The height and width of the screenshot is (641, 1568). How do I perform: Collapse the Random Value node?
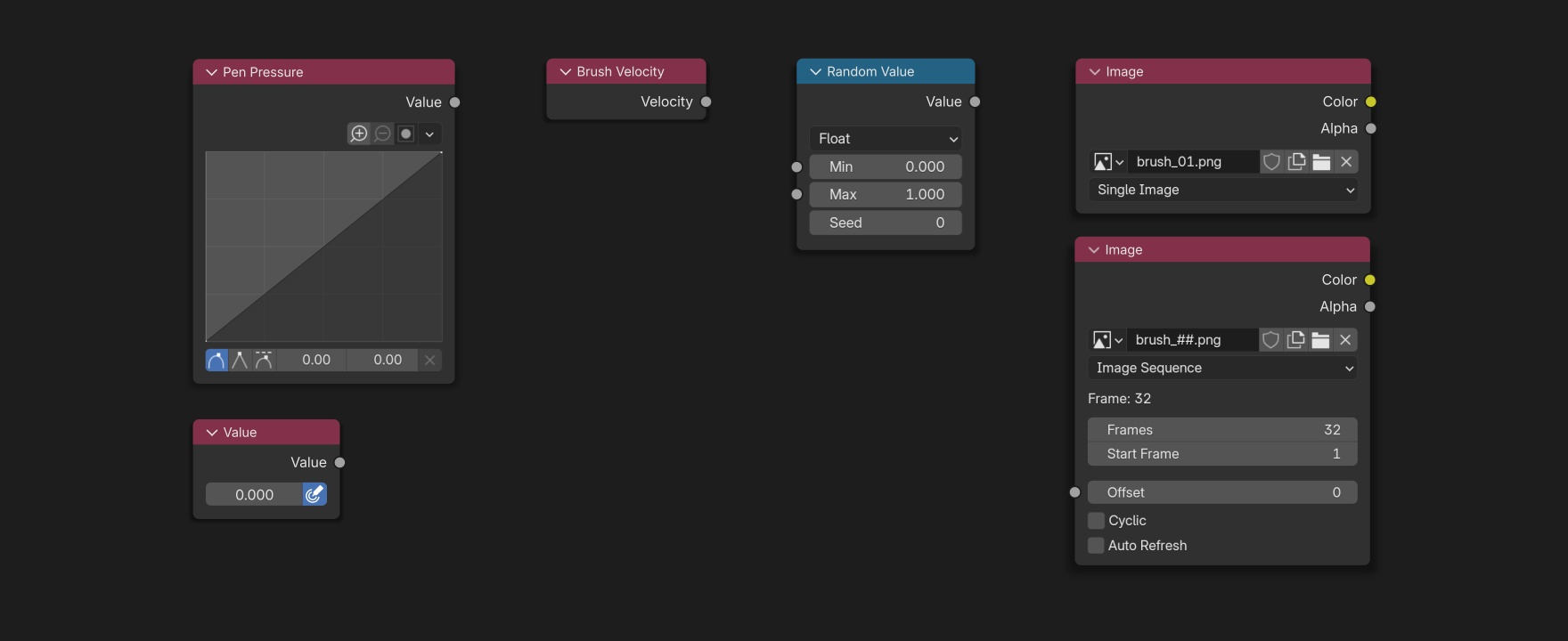pyautogui.click(x=815, y=71)
